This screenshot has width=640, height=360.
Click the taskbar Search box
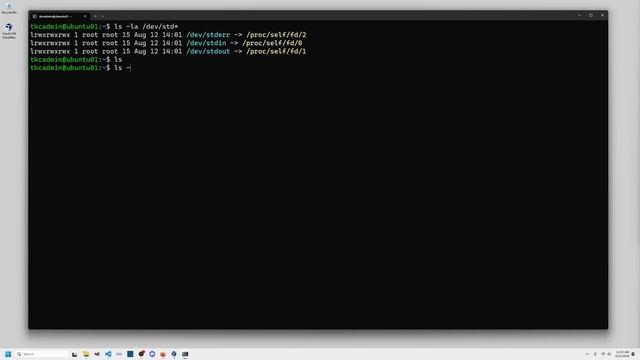point(42,354)
